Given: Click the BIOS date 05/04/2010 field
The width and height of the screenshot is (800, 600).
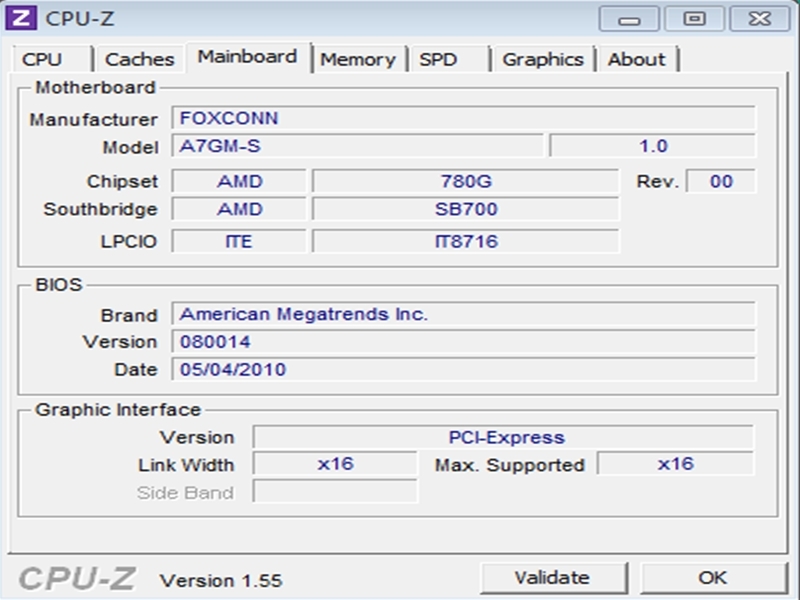Looking at the screenshot, I should click(x=463, y=369).
